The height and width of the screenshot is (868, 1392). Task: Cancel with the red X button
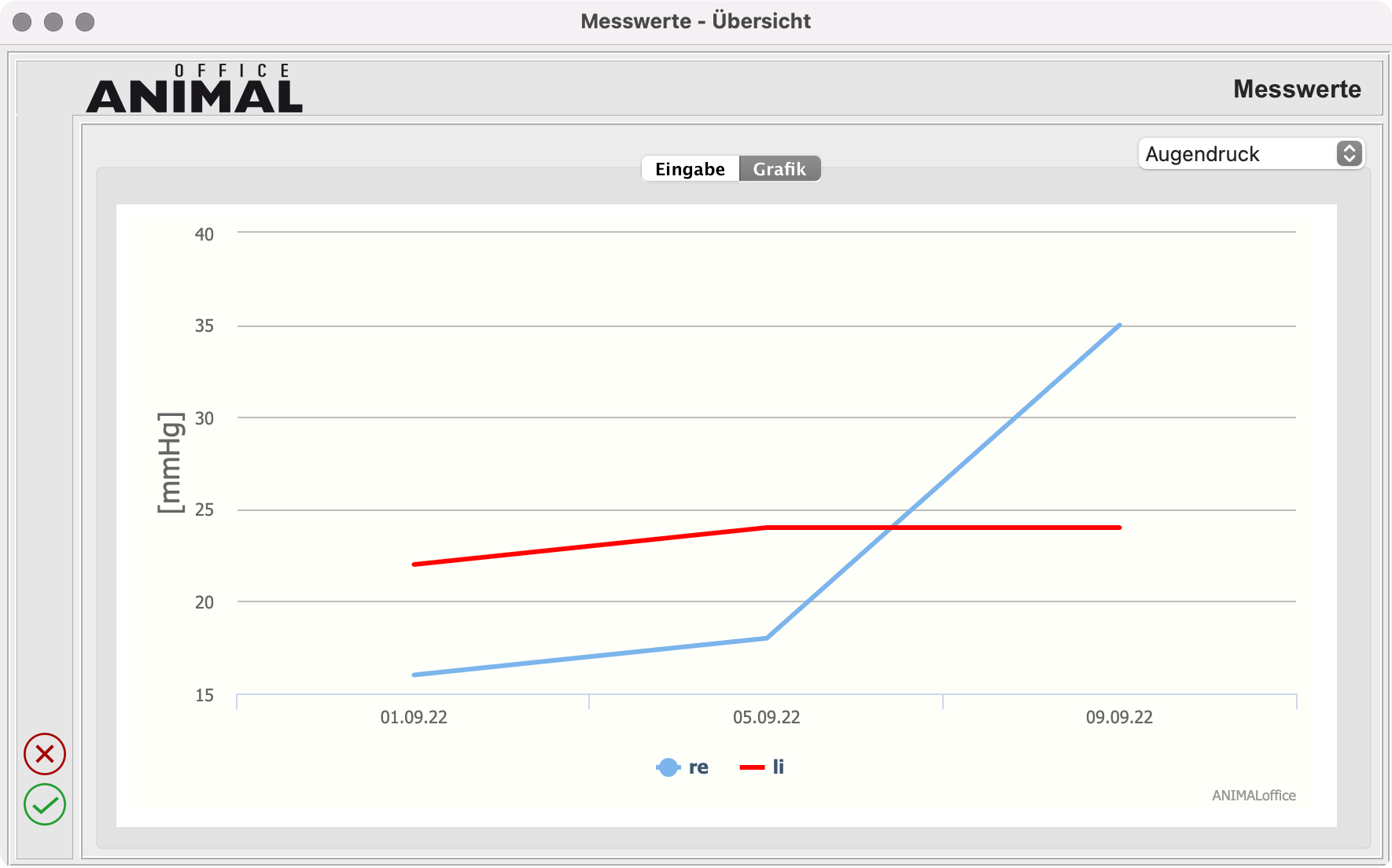pos(44,755)
